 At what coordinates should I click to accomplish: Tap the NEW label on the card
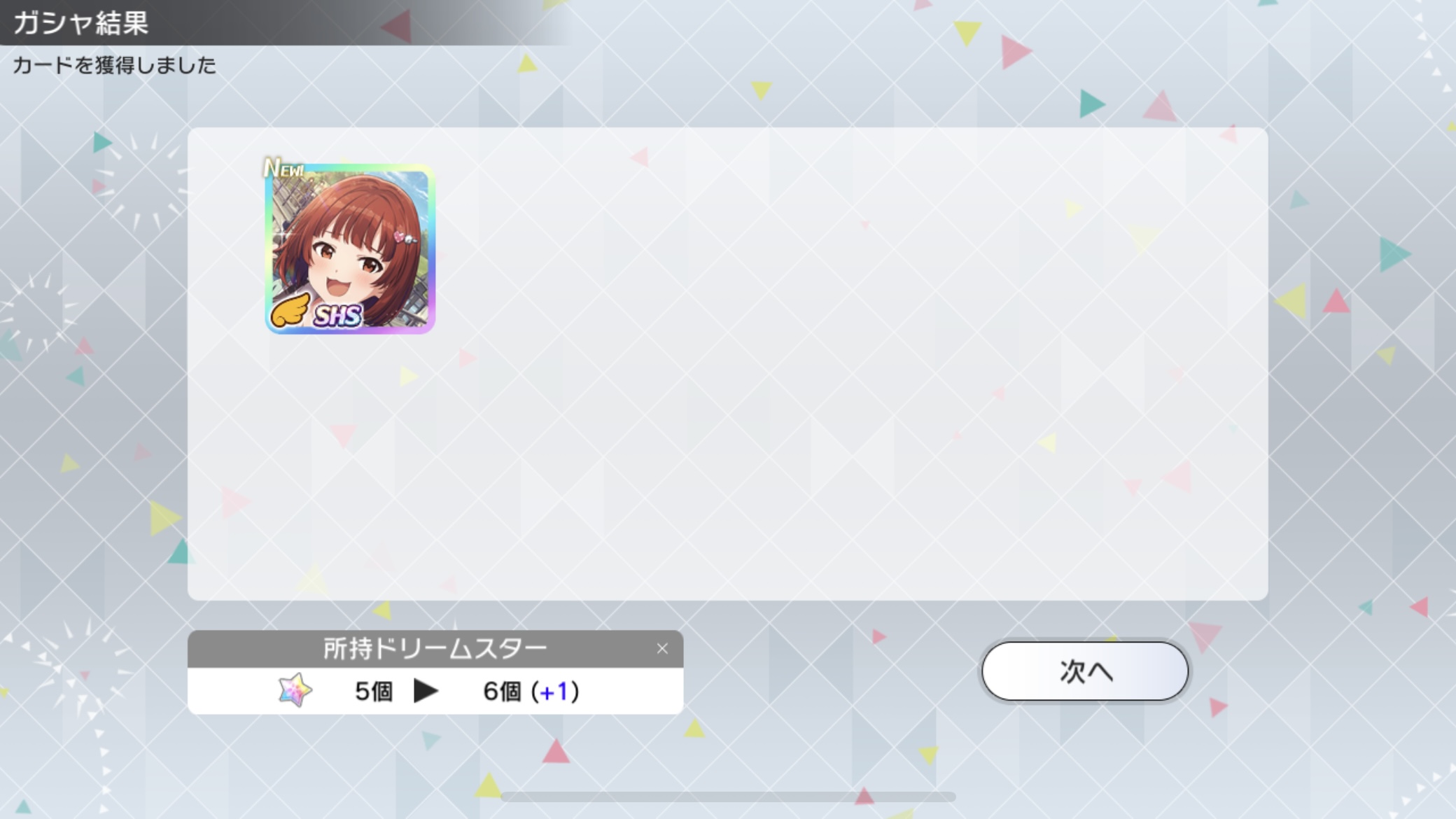283,168
